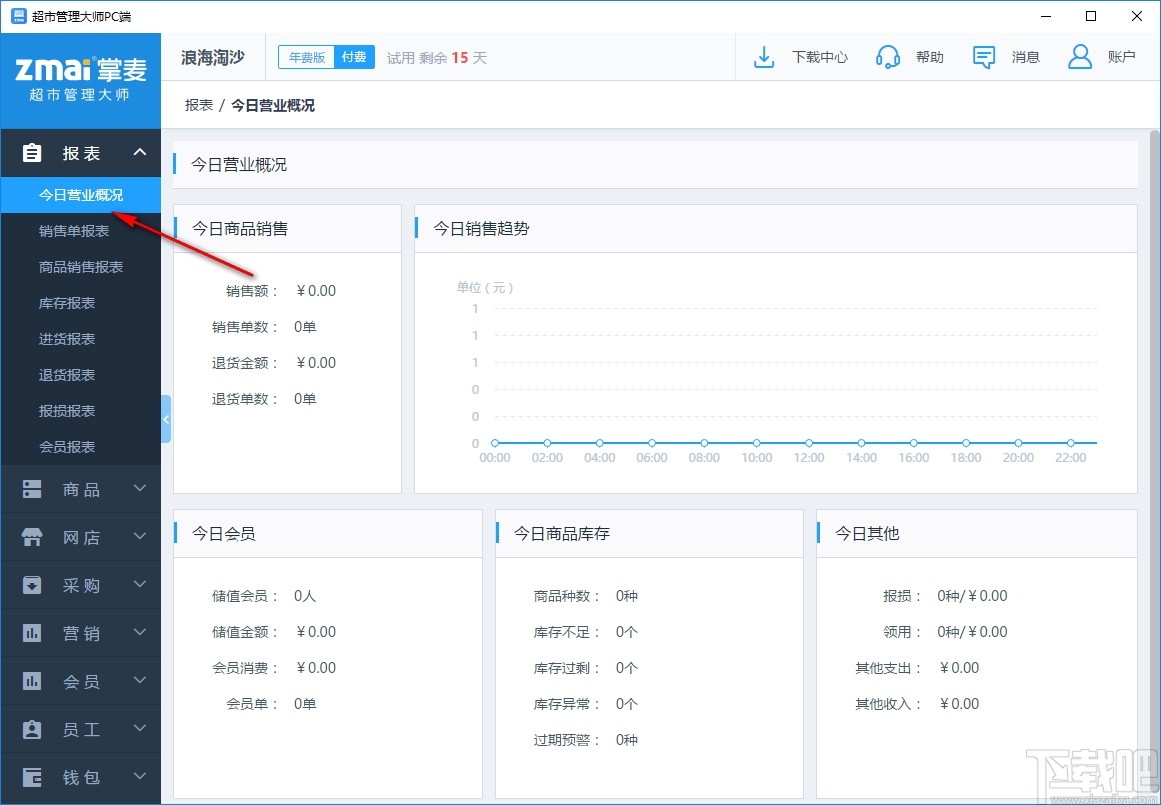This screenshot has height=805, width=1161.
Task: Click the 下载中心 label
Action: 820,57
